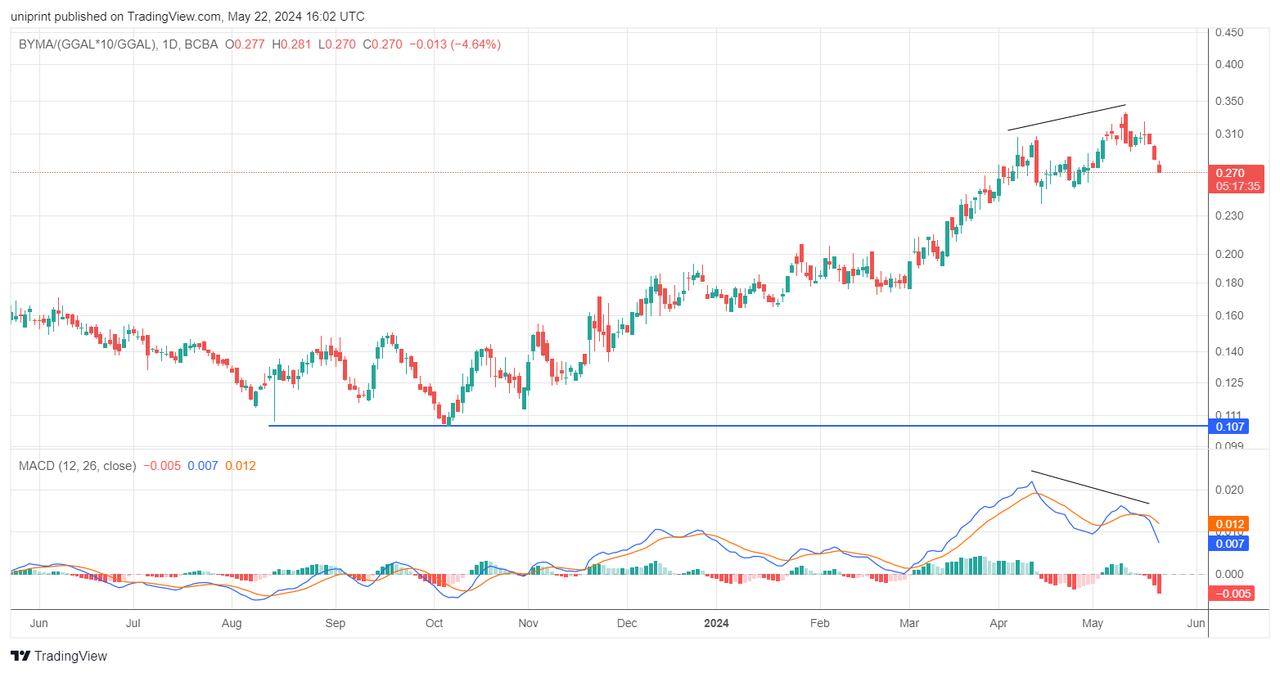Click the Dec date axis label
The height and width of the screenshot is (674, 1280).
click(x=626, y=623)
